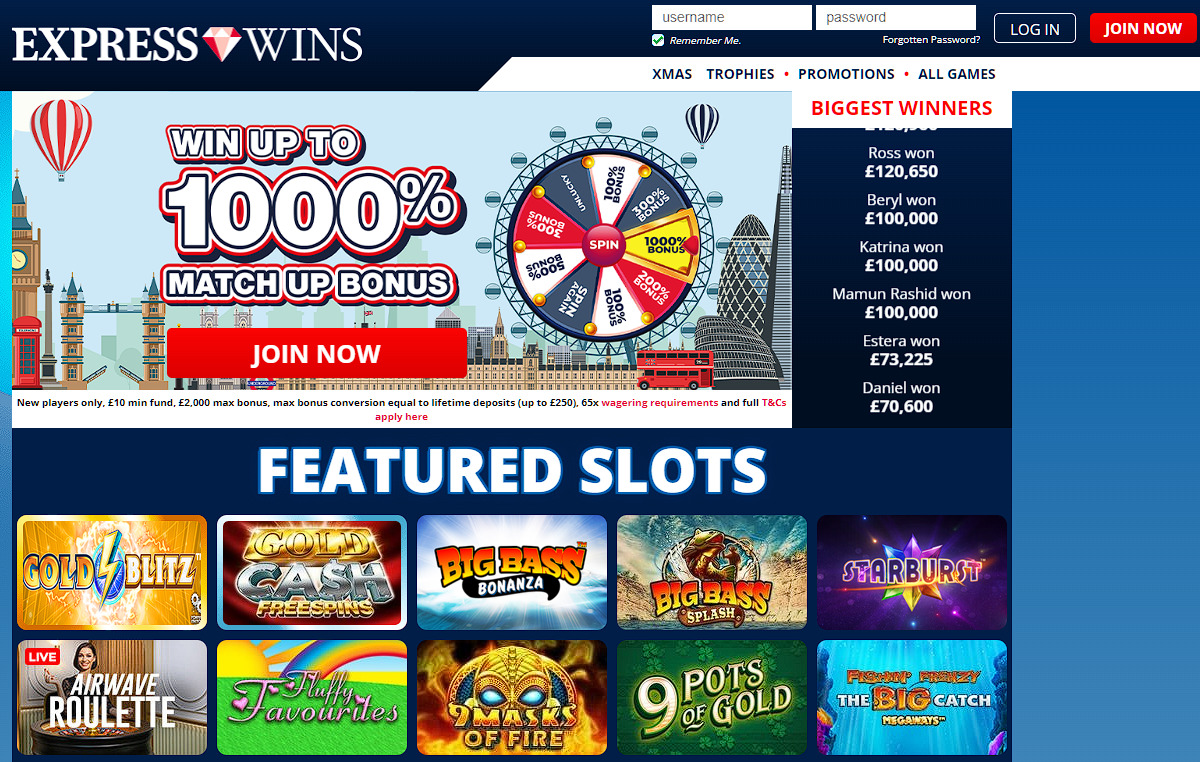Image resolution: width=1200 pixels, height=762 pixels.
Task: Open the Gold Blitz slot game
Action: (x=112, y=572)
